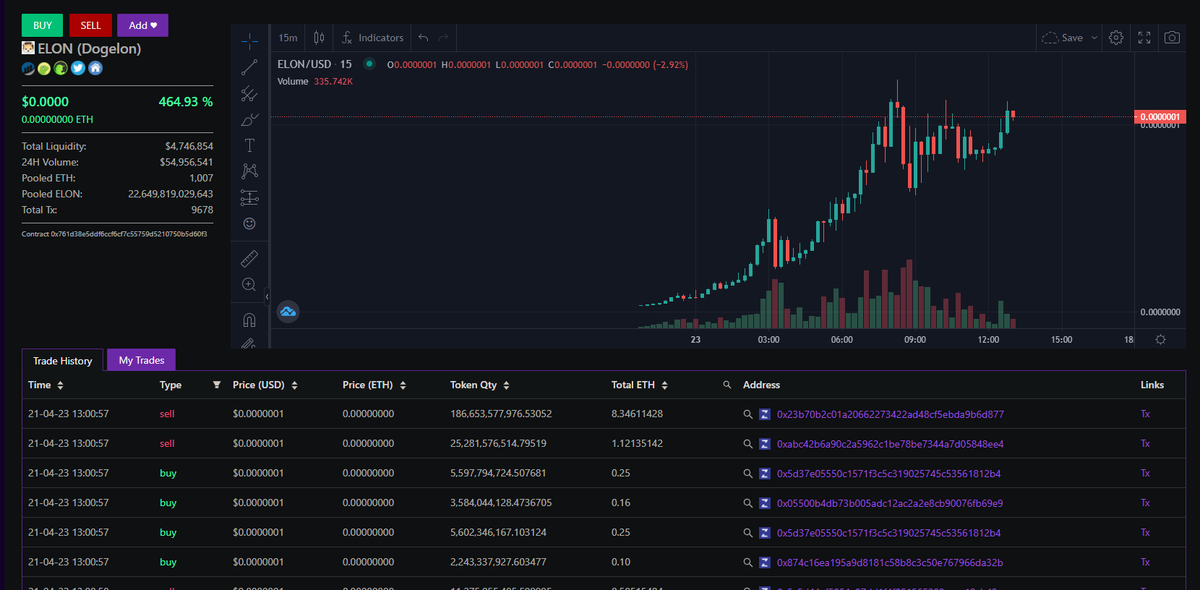Open the emoji icons tool
This screenshot has width=1200, height=590.
click(249, 224)
